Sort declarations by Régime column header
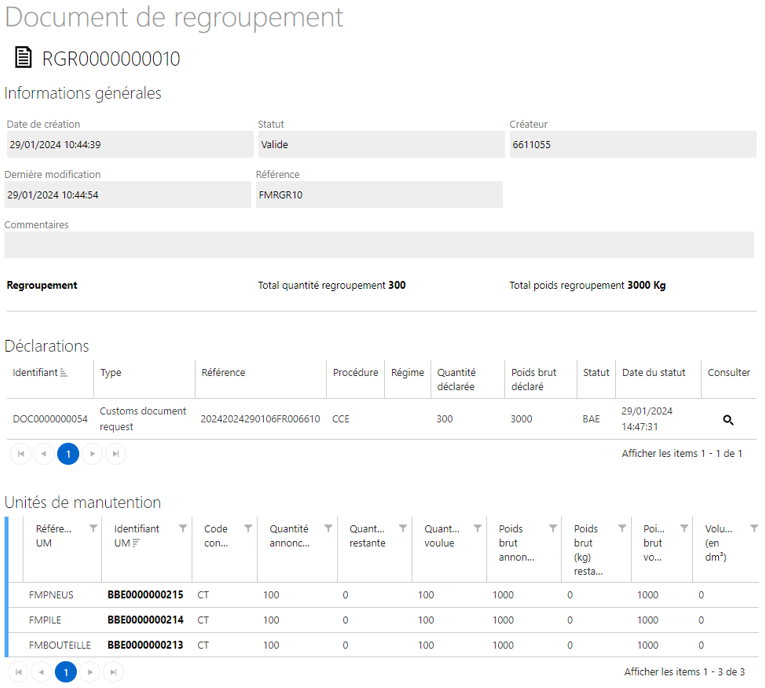765x688 pixels. click(x=407, y=373)
